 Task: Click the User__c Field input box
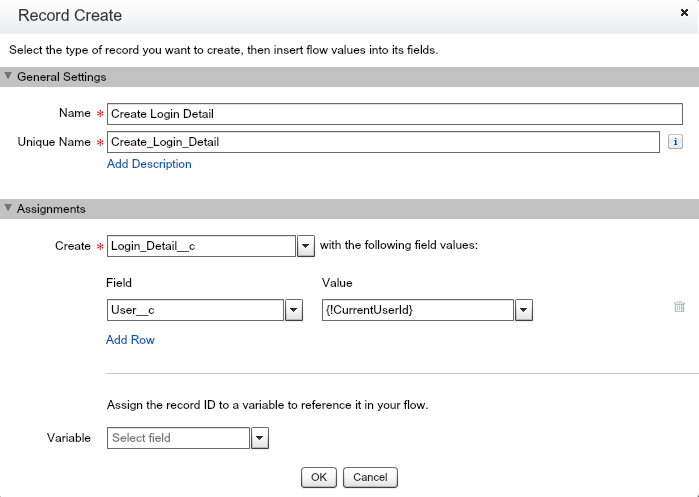click(195, 310)
